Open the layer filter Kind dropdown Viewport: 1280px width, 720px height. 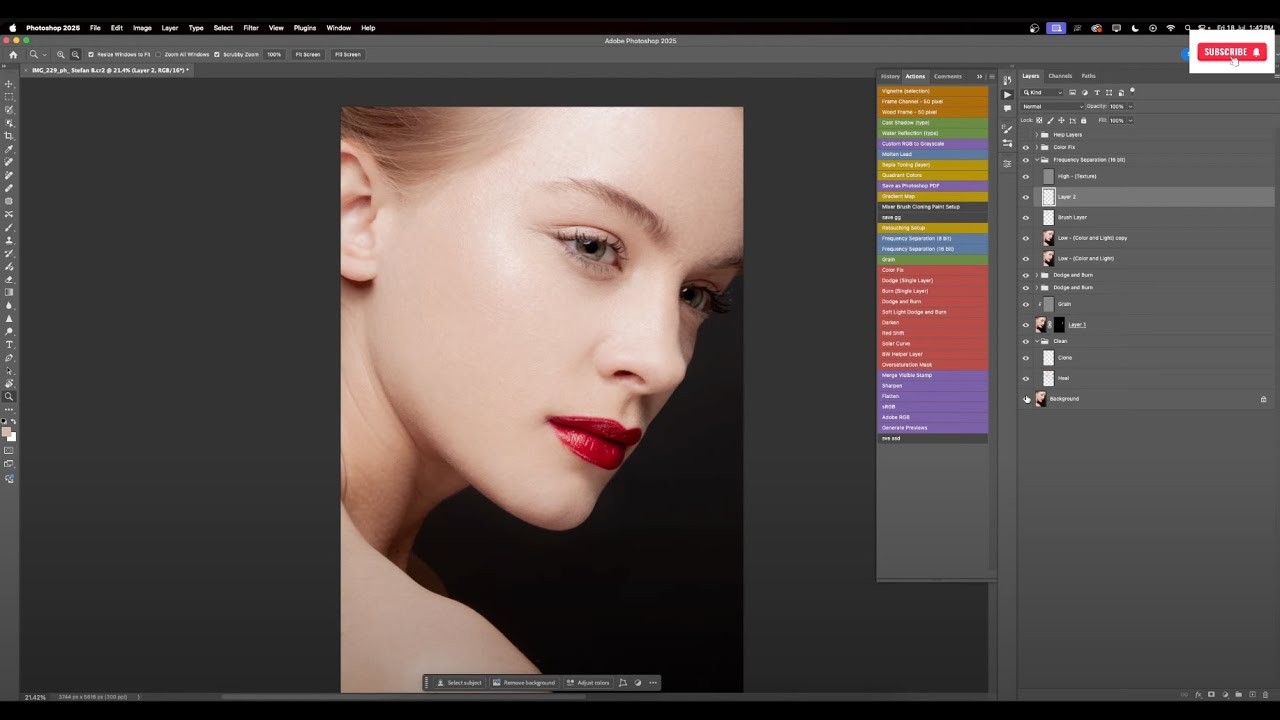coord(1042,92)
